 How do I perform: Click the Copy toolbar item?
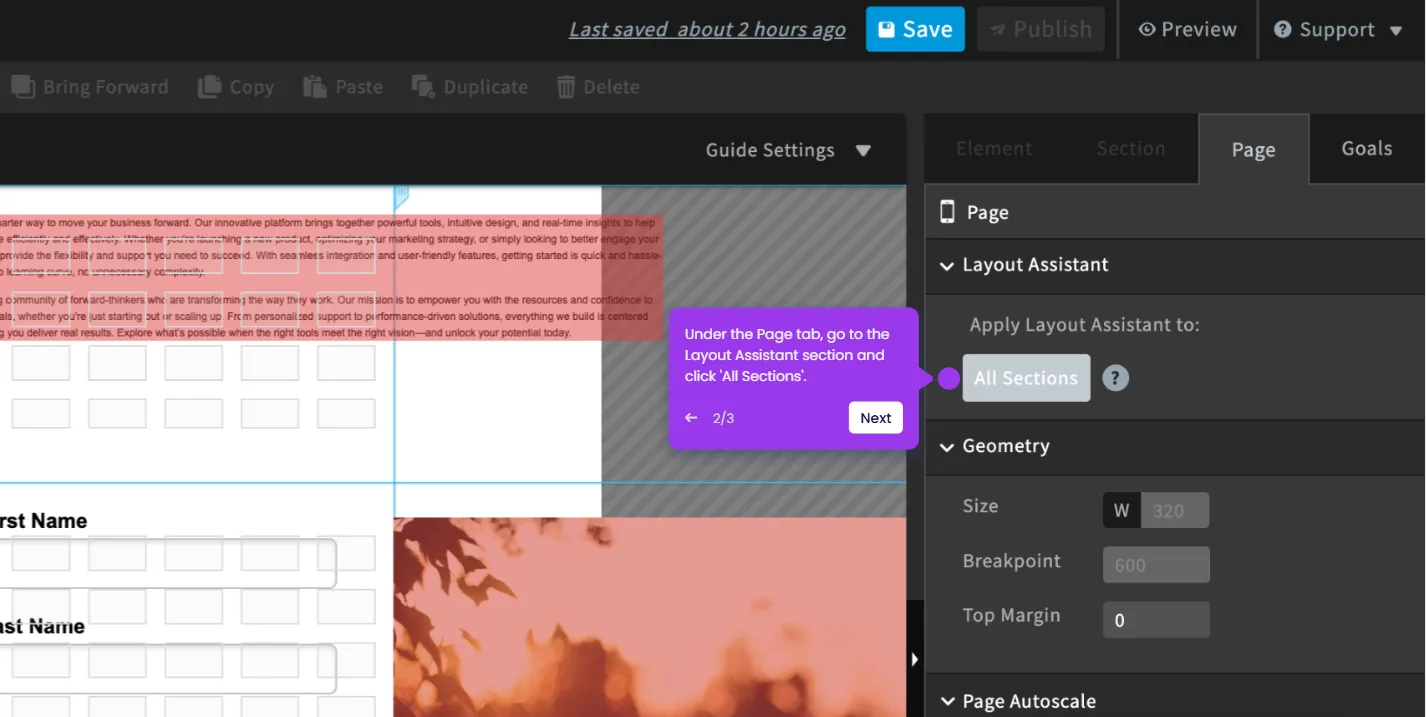click(236, 87)
